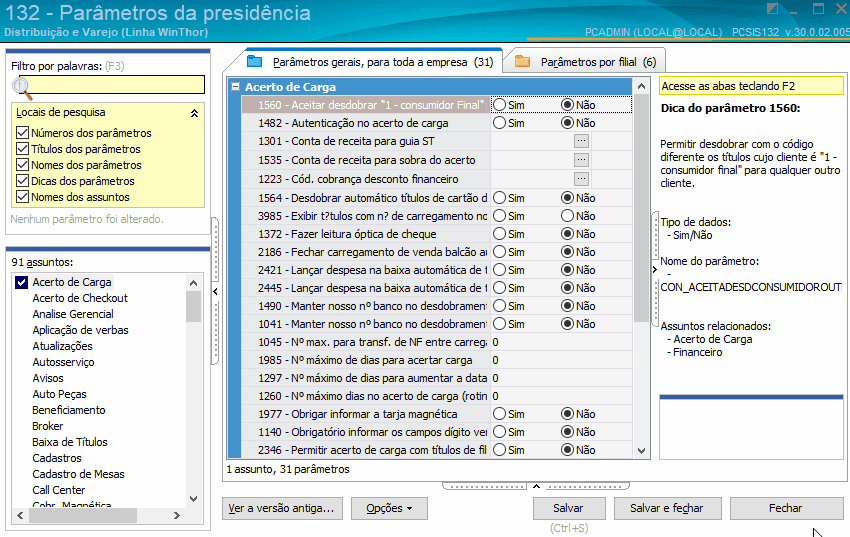Select Sim for parameter 2346 Permitir acerto
The height and width of the screenshot is (537, 850).
pyautogui.click(x=499, y=450)
